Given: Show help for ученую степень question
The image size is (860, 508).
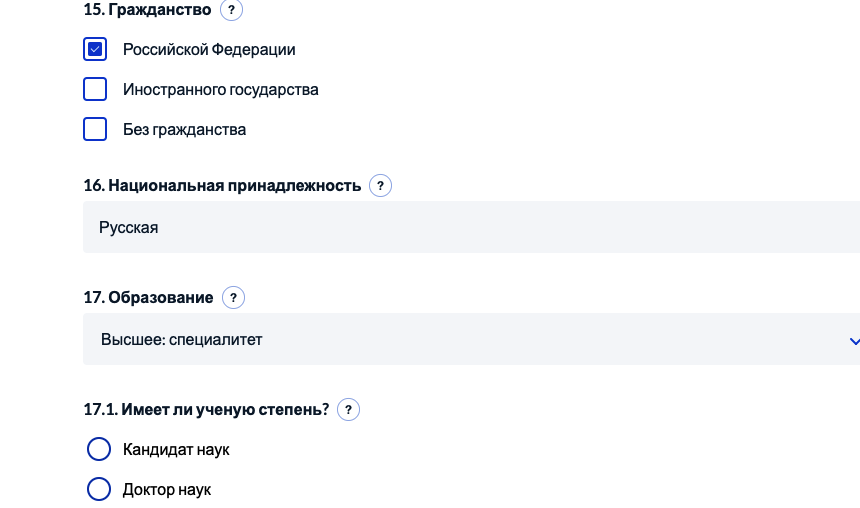Looking at the screenshot, I should click(x=348, y=409).
